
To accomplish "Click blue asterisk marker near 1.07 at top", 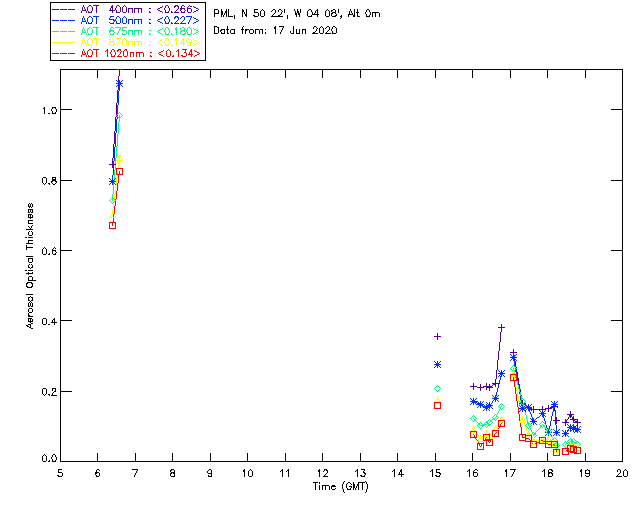I will pos(119,84).
